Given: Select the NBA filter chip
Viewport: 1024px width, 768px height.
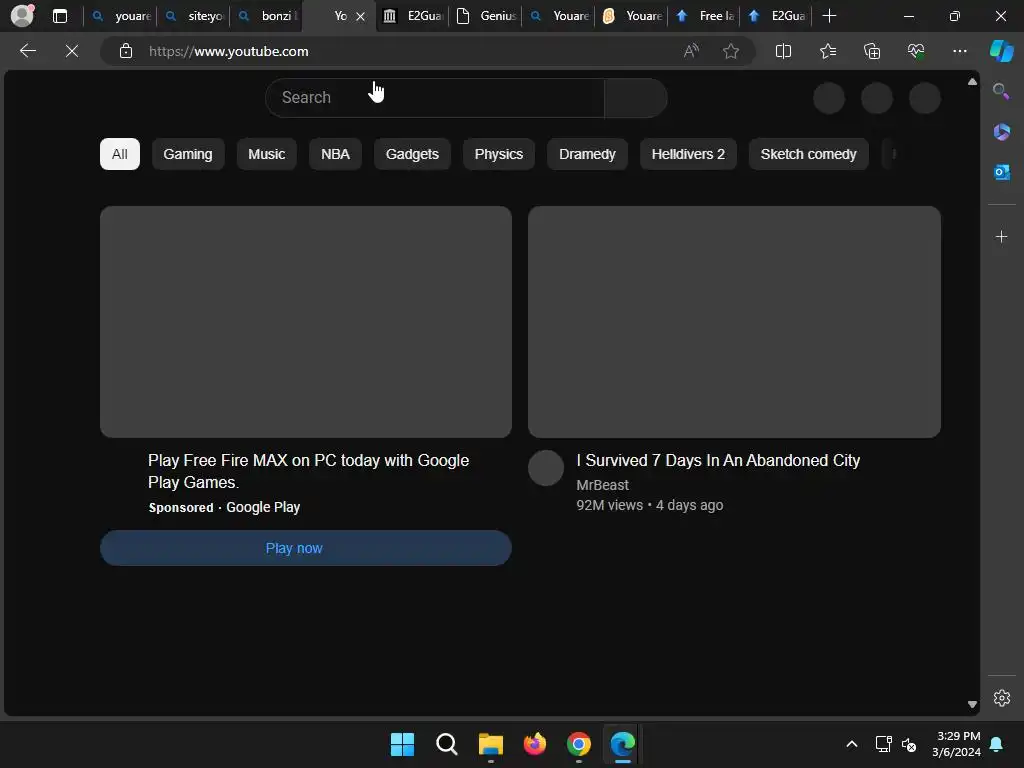Looking at the screenshot, I should pos(335,154).
